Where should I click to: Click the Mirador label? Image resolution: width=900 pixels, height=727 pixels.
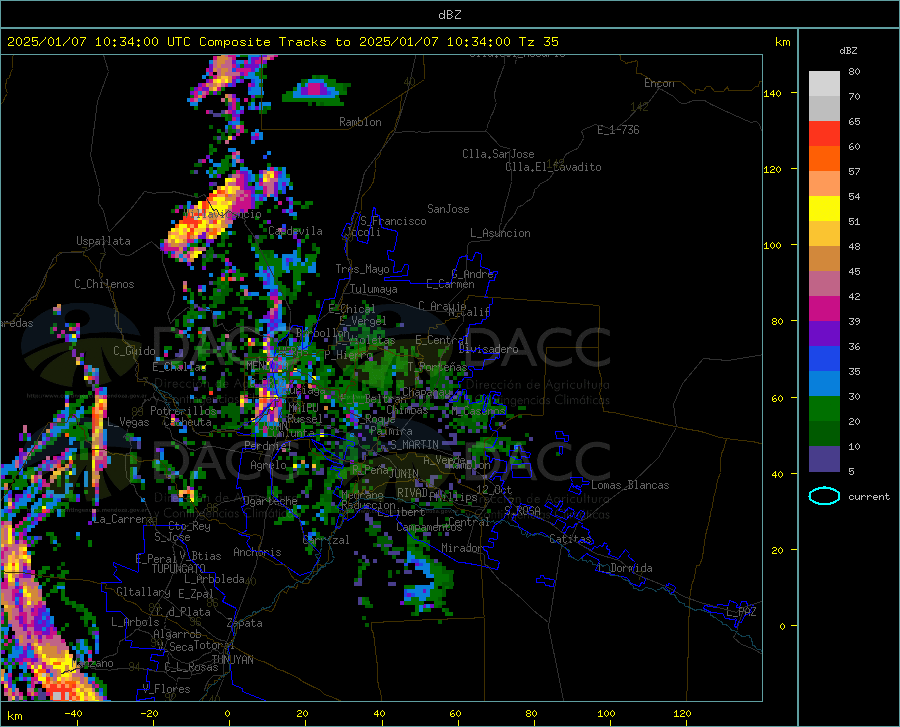pyautogui.click(x=461, y=548)
